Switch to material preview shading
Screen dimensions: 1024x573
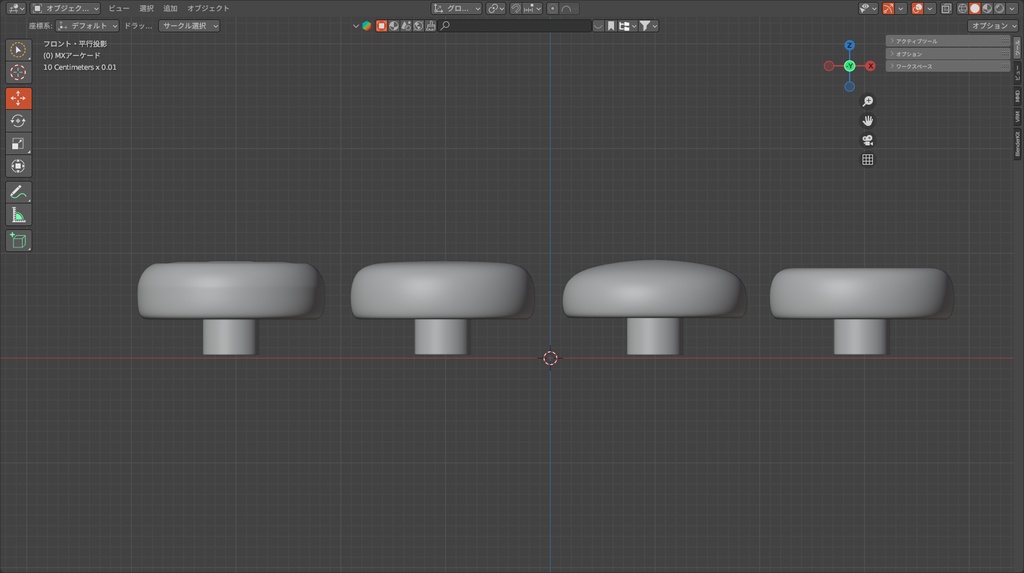click(987, 8)
